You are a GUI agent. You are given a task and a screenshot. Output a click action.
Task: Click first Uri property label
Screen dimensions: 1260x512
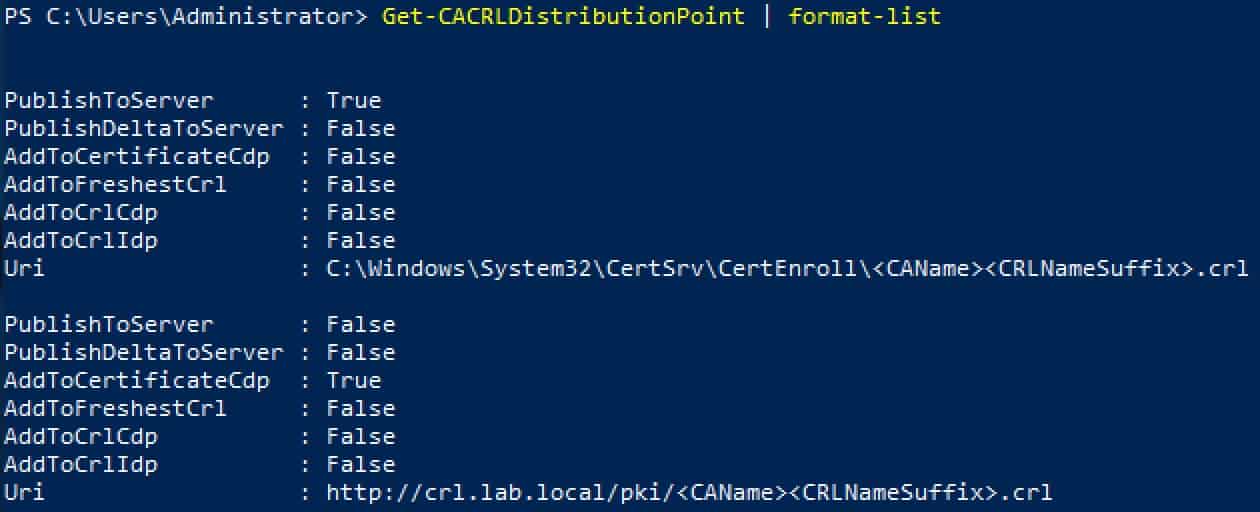pyautogui.click(x=24, y=269)
